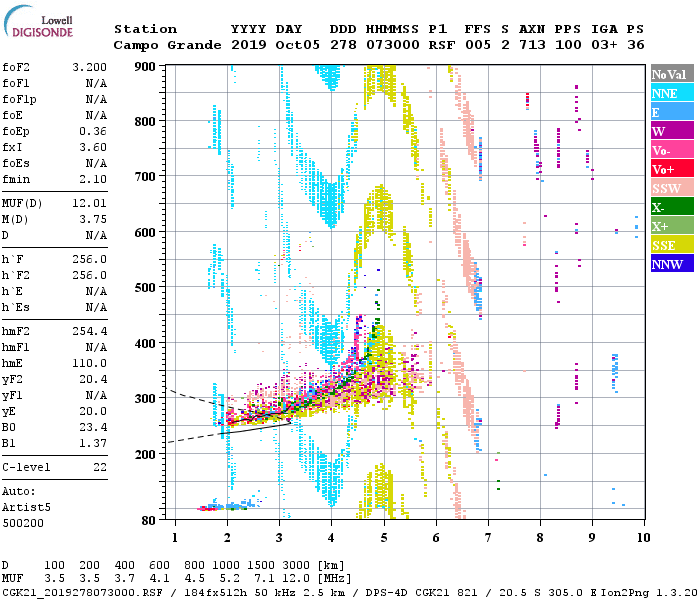Click the 1 MHz frequency axis label

point(175,538)
